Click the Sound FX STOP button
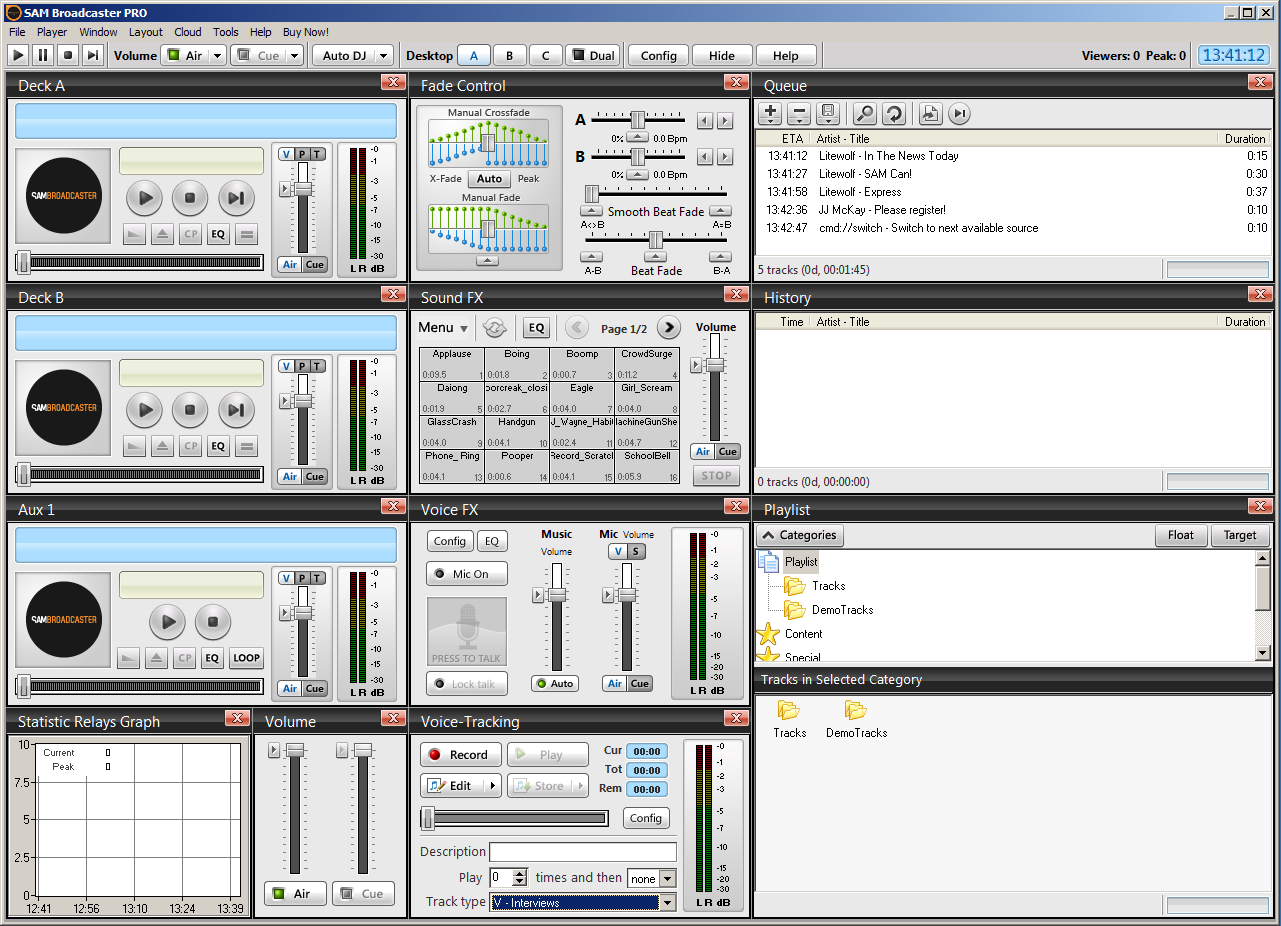The width and height of the screenshot is (1281, 926). point(716,476)
